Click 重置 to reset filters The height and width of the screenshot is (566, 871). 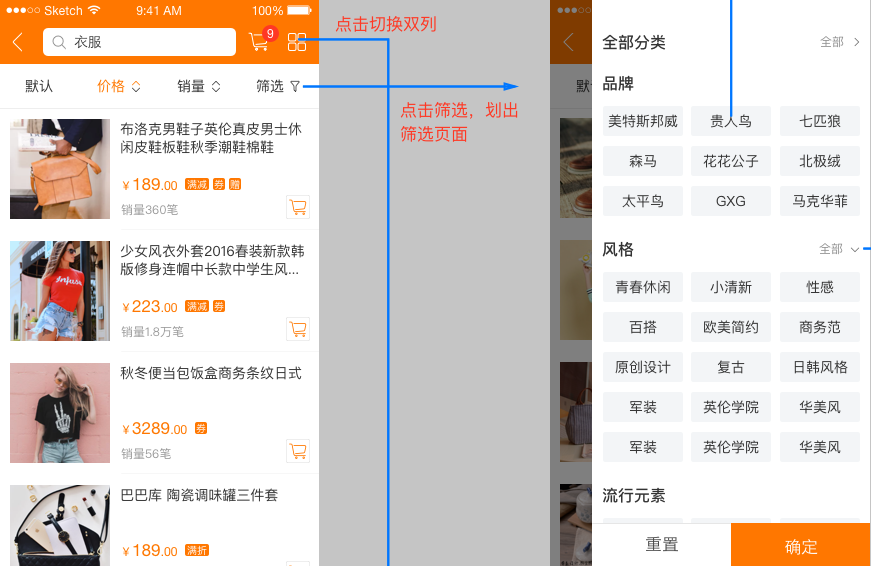pyautogui.click(x=662, y=545)
